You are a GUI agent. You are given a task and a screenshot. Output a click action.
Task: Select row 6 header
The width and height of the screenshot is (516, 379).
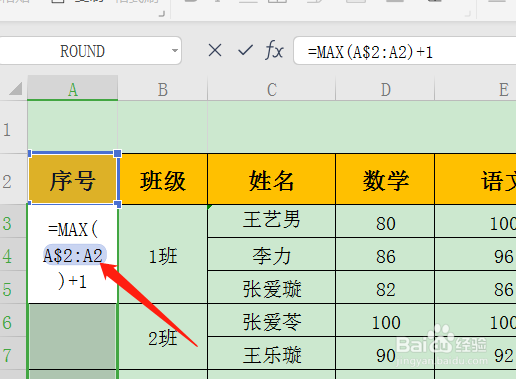13,320
